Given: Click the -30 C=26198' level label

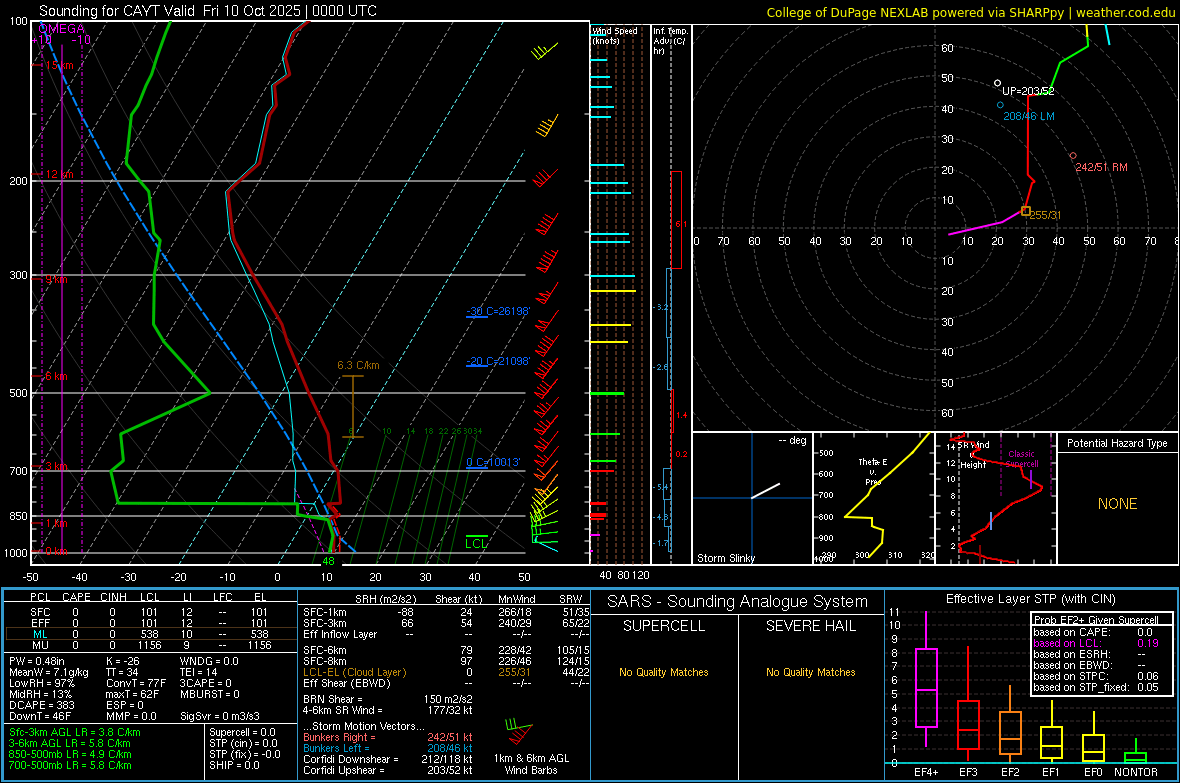Looking at the screenshot, I should [498, 311].
